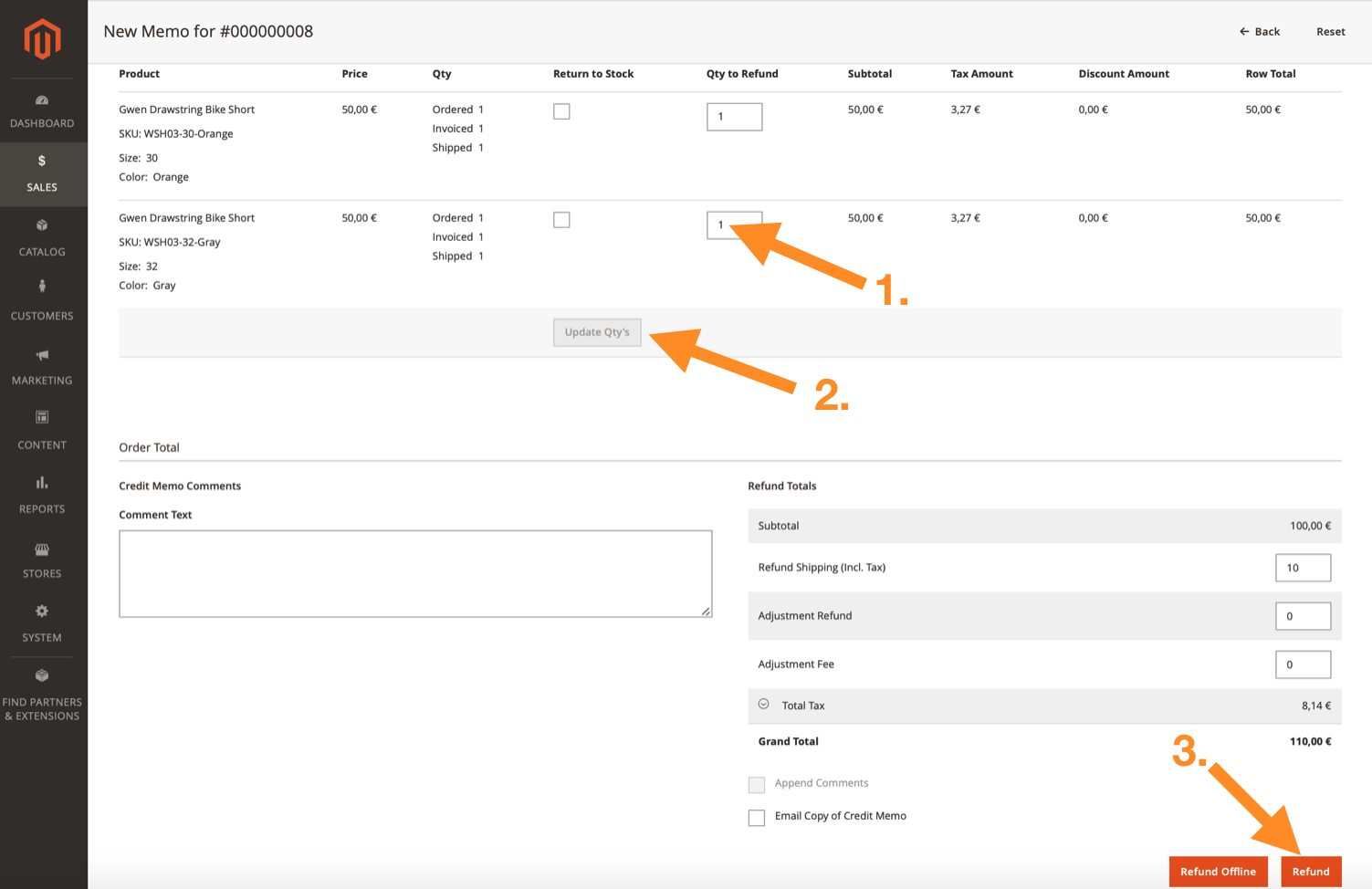Click the Refund Shipping amount field
The width and height of the screenshot is (1372, 889).
pyautogui.click(x=1303, y=568)
